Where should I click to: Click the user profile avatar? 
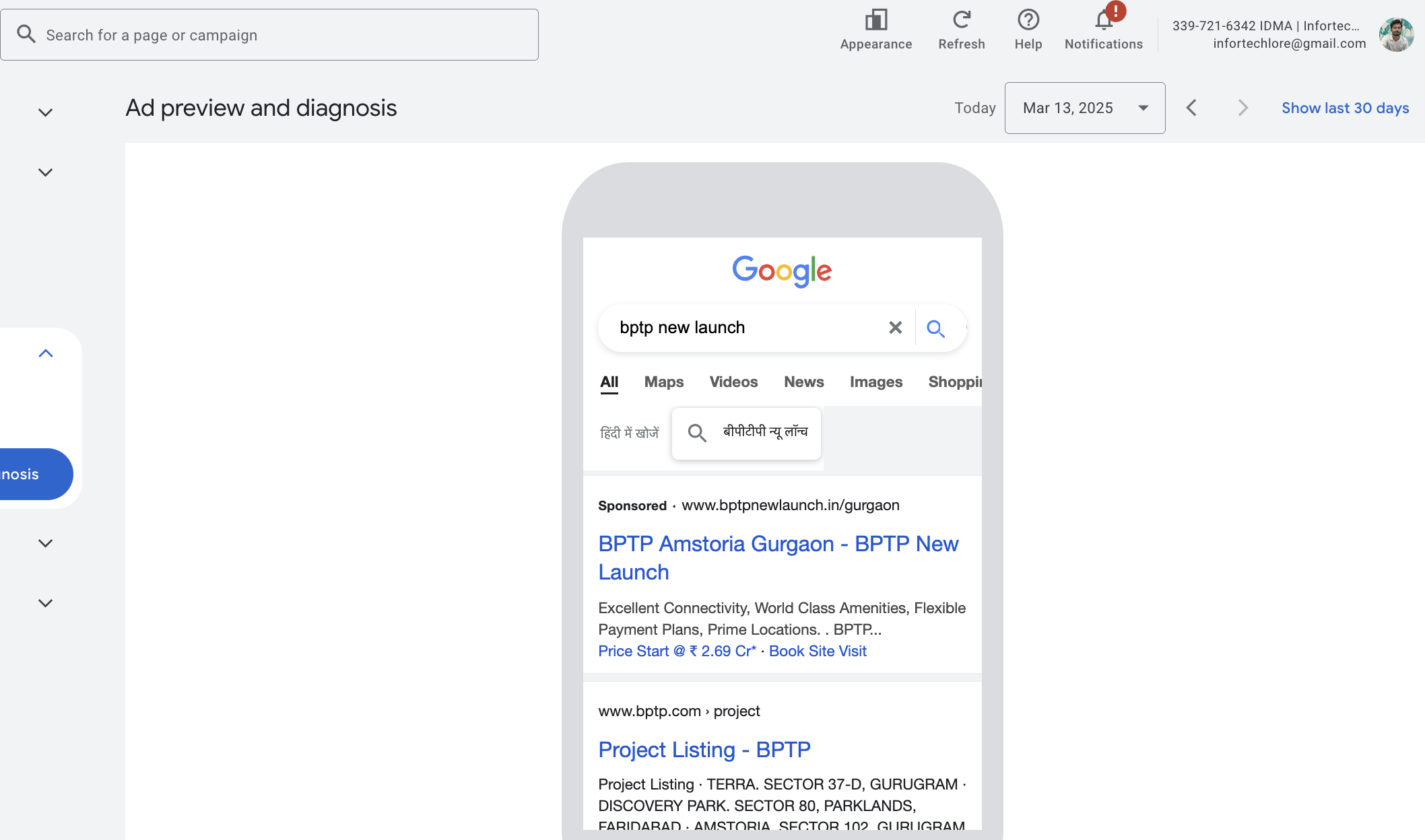pyautogui.click(x=1396, y=34)
